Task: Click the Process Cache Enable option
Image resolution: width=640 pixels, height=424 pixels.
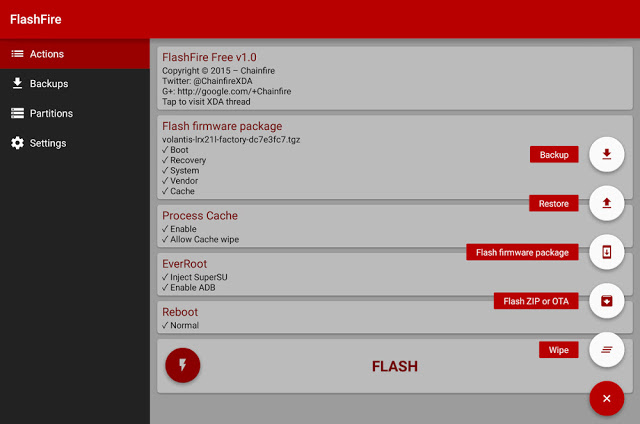Action: (179, 229)
